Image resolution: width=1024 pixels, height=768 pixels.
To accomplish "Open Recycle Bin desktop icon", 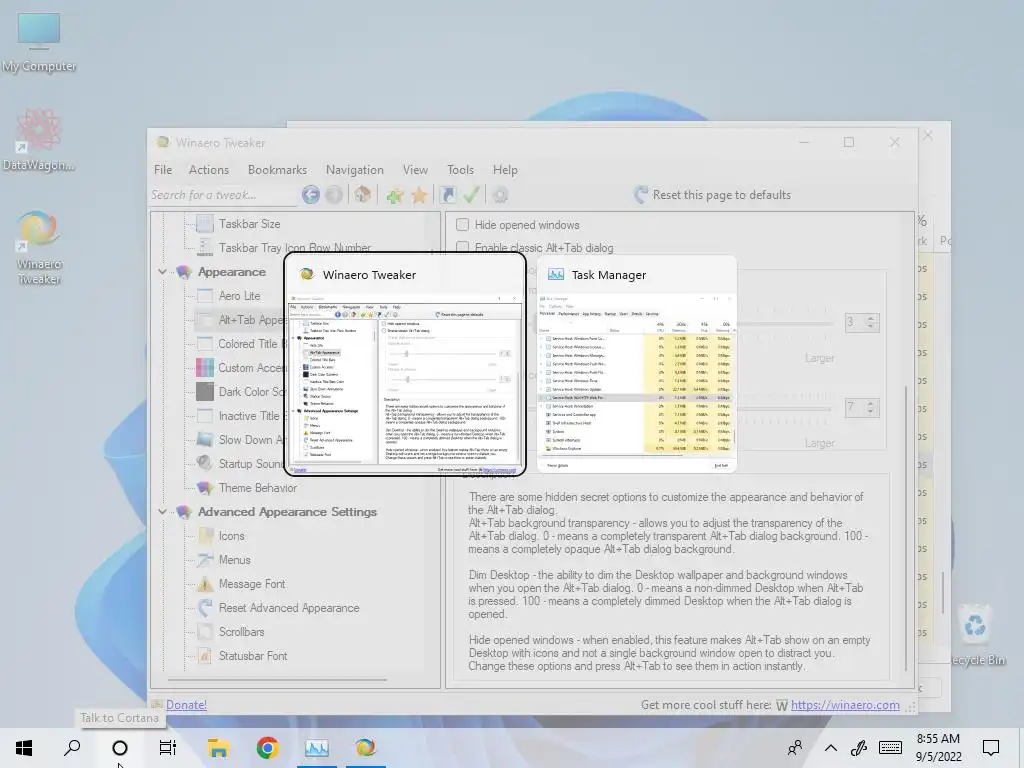I will [x=975, y=635].
